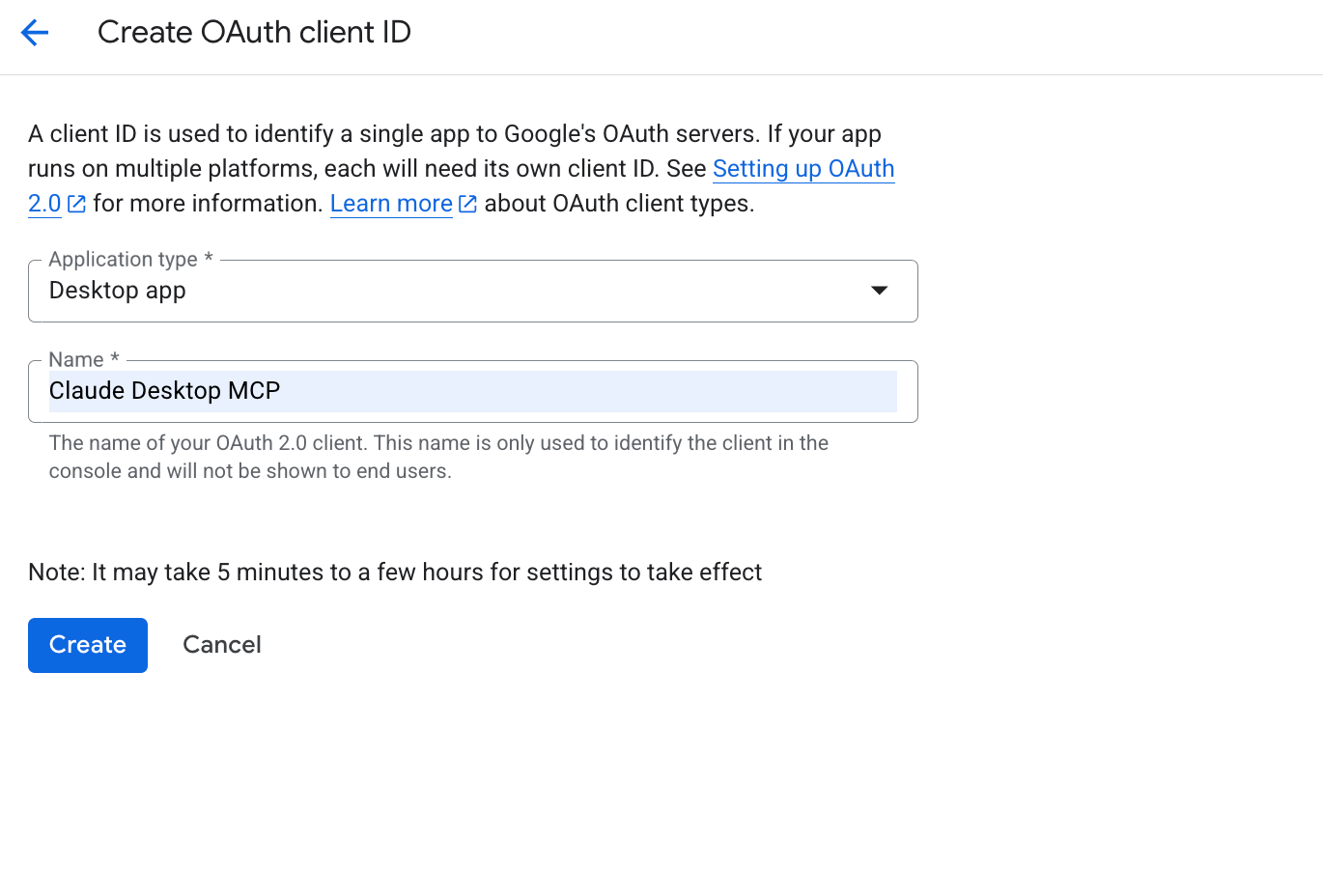This screenshot has height=896, width=1323.
Task: Click the 'Create OAuth client ID' page title
Action: coord(254,33)
